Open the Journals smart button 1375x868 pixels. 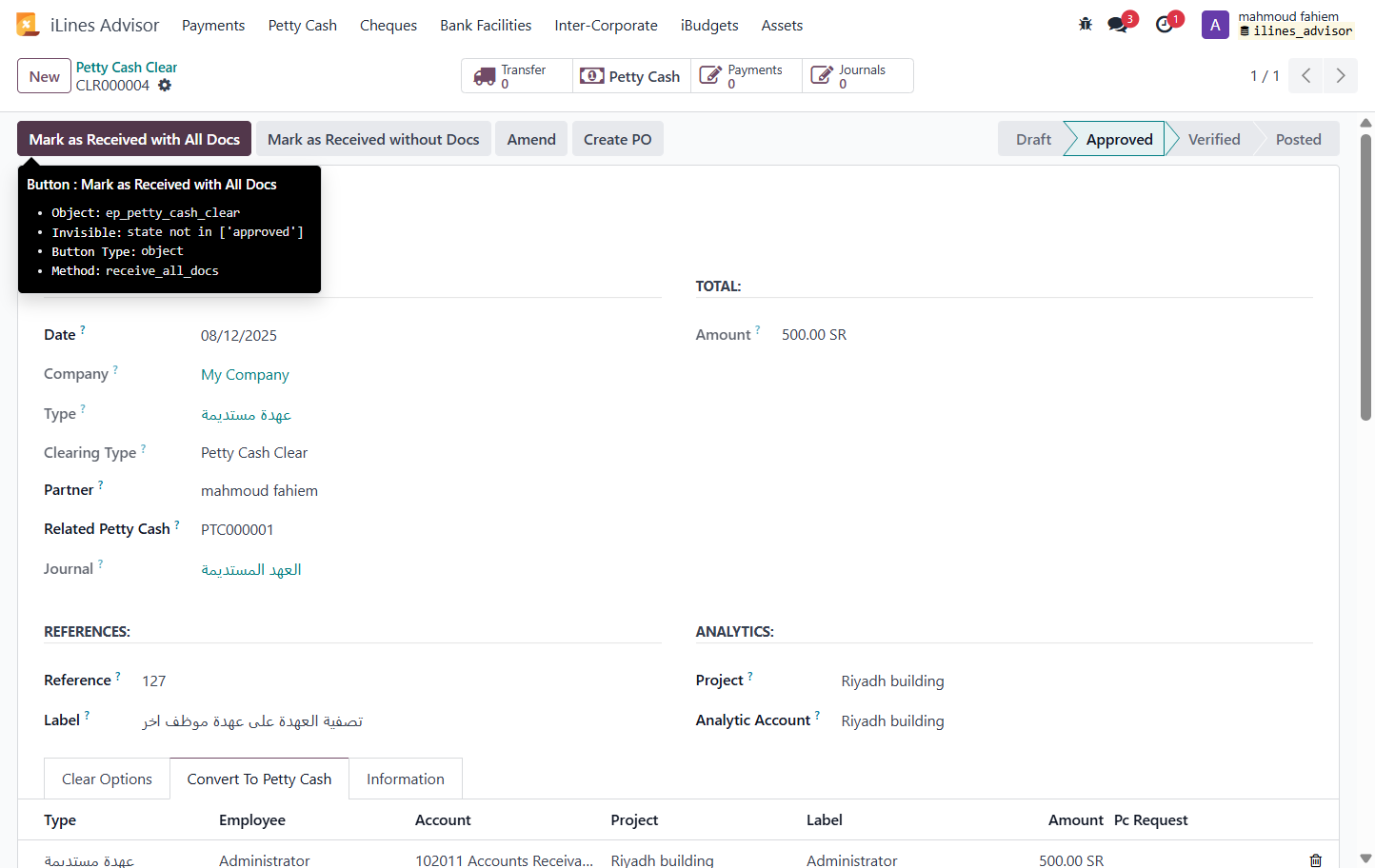coord(858,76)
